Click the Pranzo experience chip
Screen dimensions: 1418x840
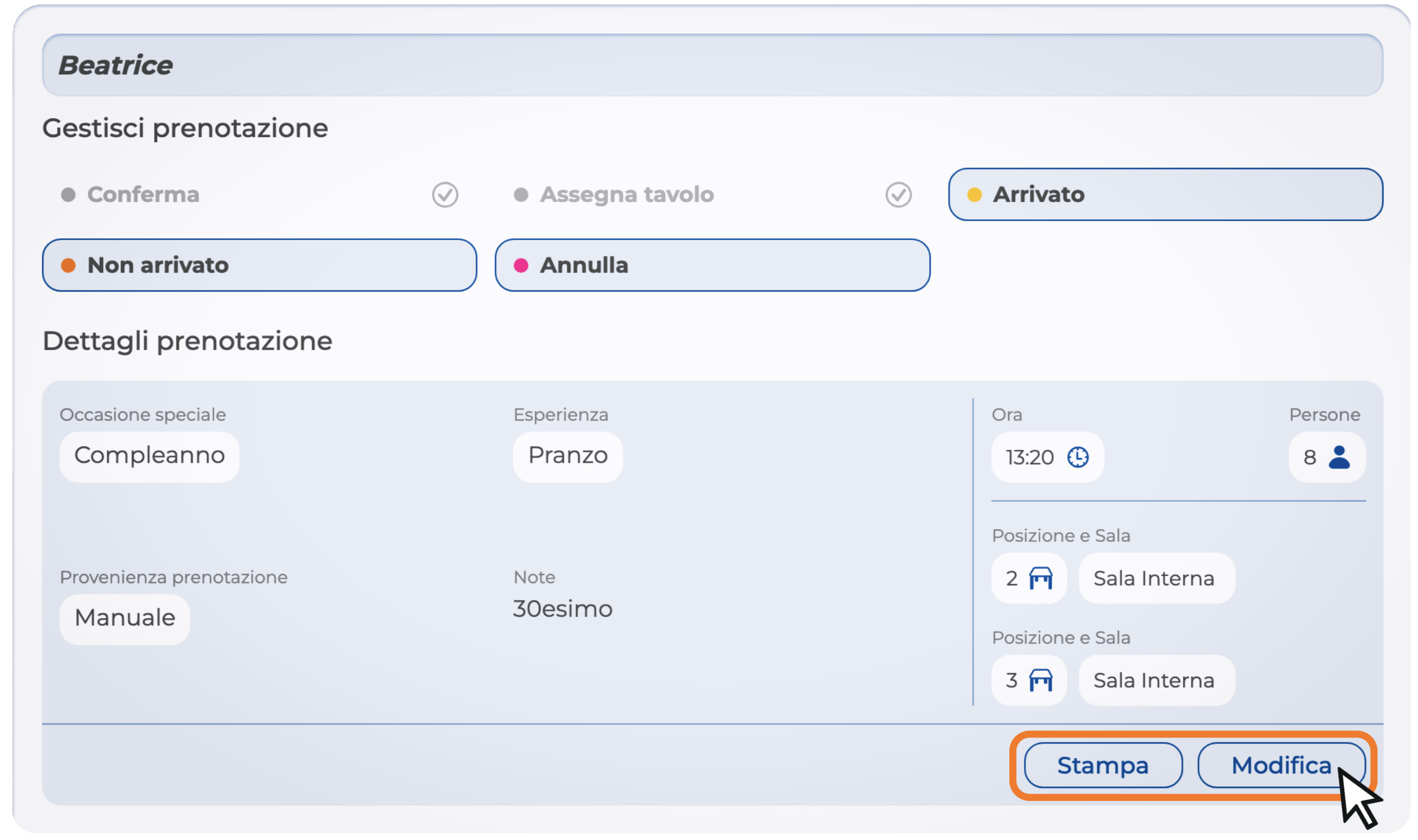[x=568, y=456]
